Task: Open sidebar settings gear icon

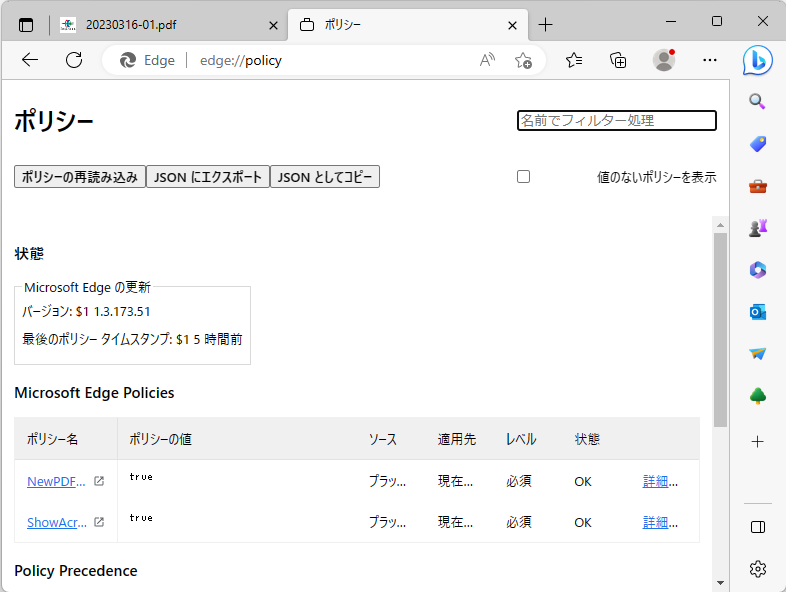Action: coord(757,569)
